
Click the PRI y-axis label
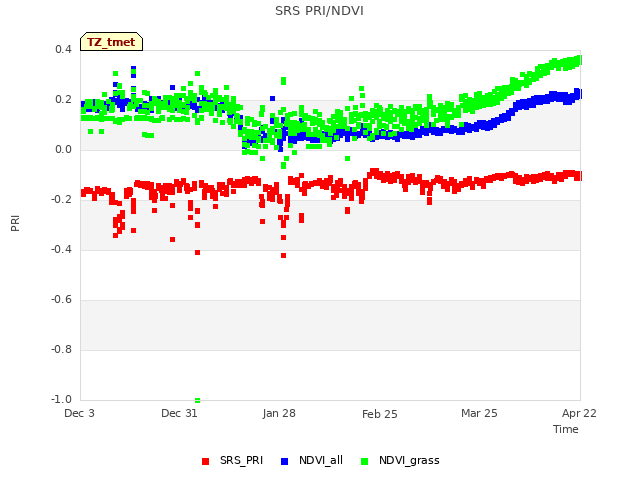point(15,223)
